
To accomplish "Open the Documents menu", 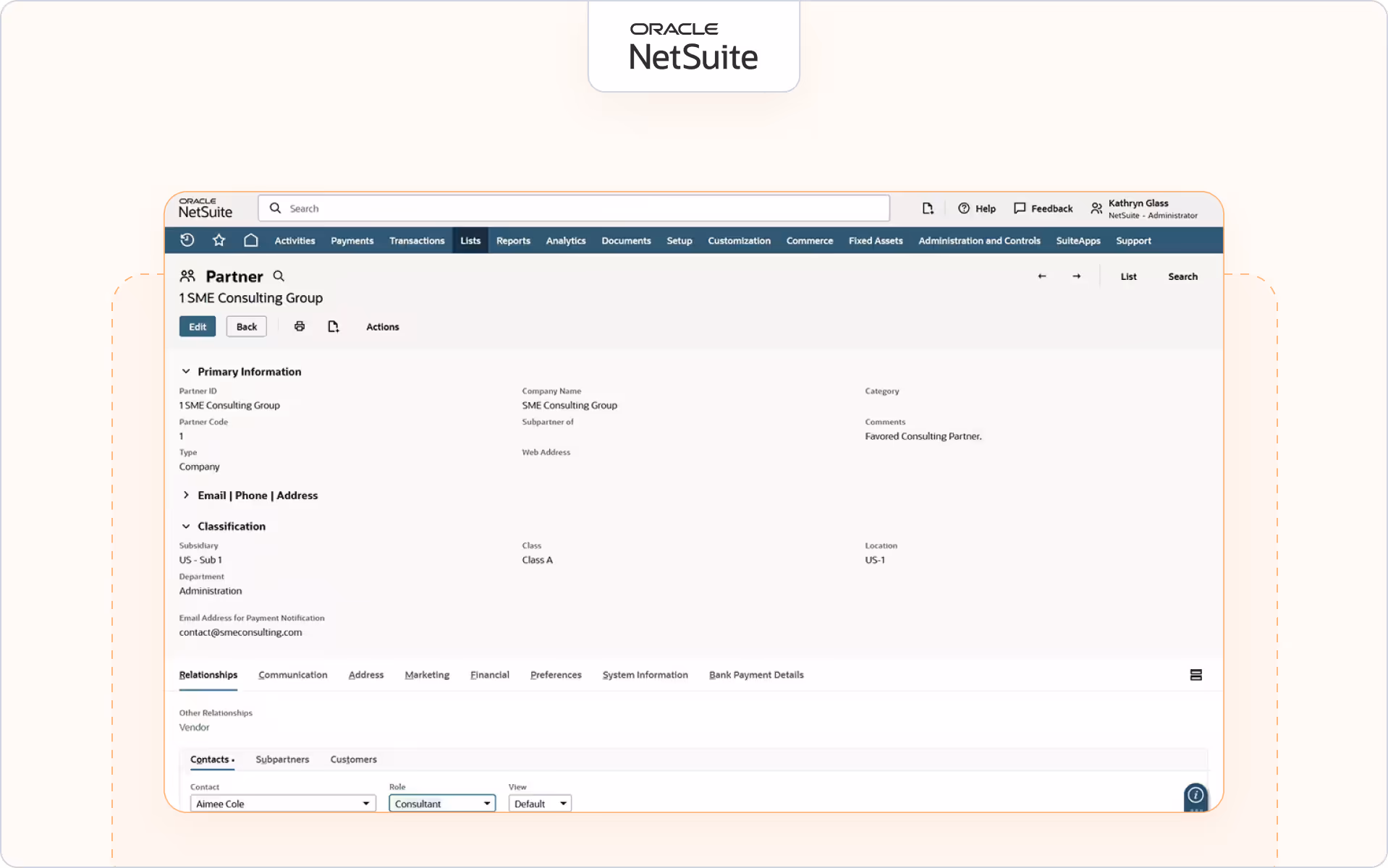I will [626, 241].
